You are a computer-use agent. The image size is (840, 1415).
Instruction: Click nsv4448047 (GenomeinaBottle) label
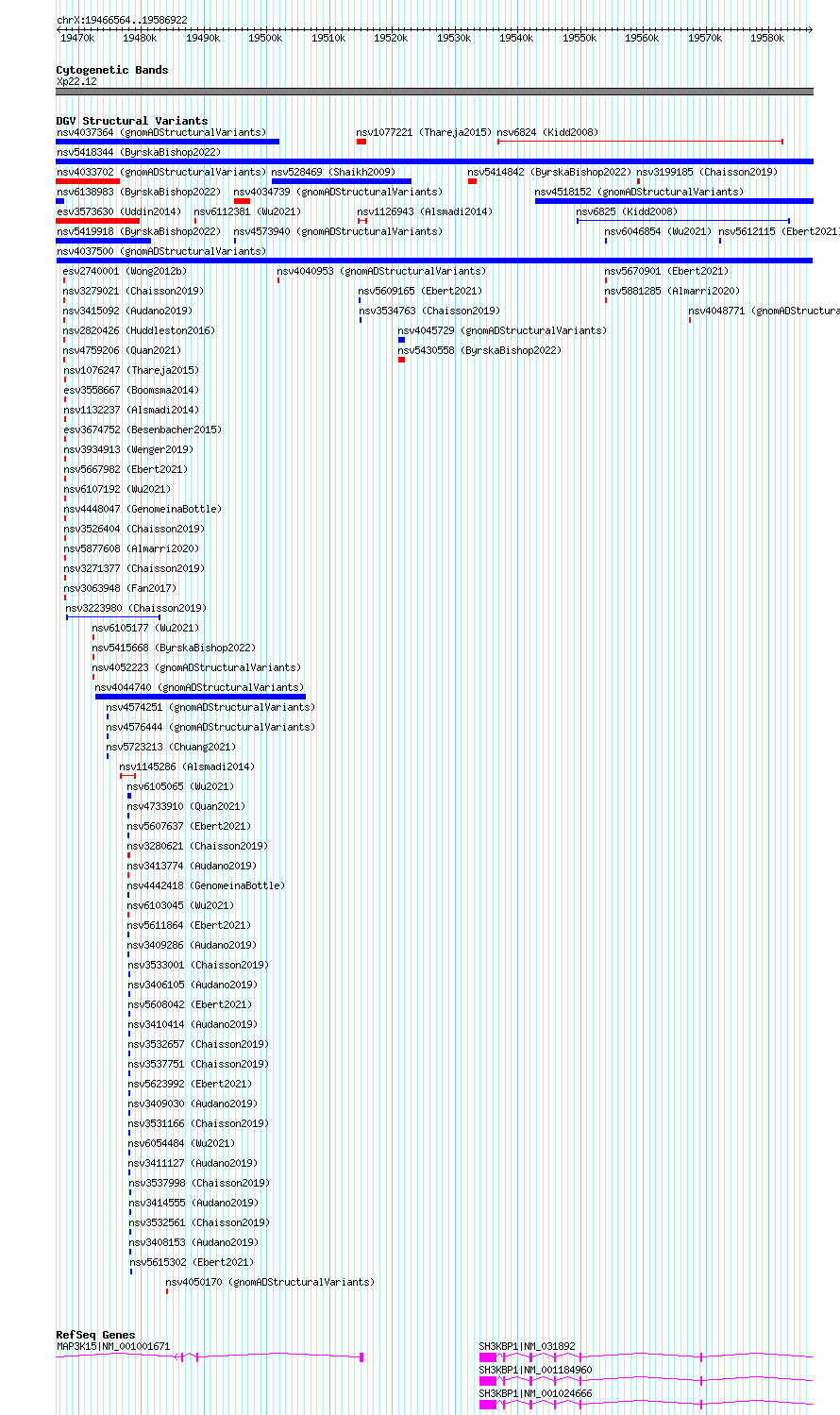[x=143, y=510]
